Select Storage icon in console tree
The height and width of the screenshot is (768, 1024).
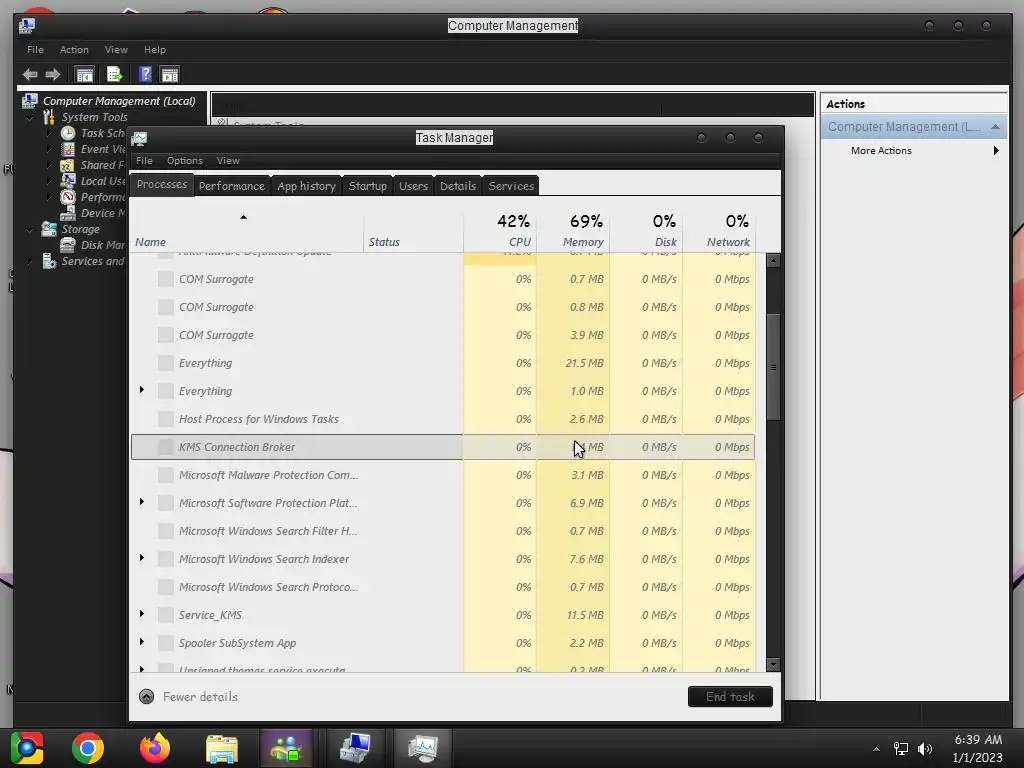tap(49, 229)
